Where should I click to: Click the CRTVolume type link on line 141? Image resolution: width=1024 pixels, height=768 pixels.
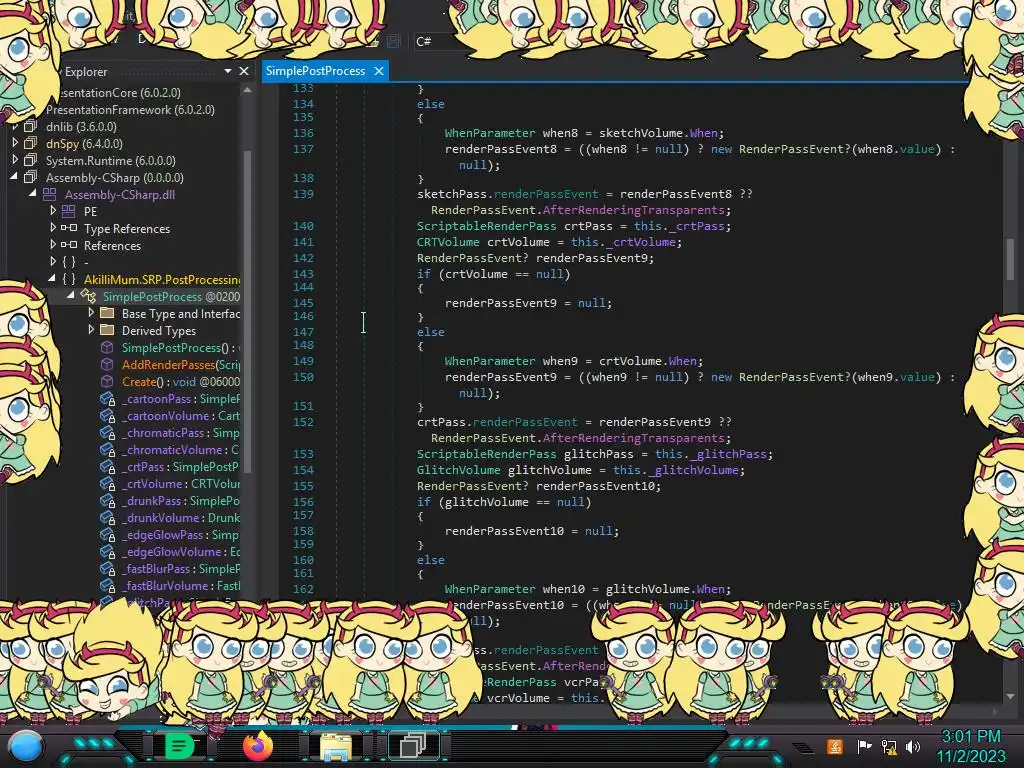pyautogui.click(x=448, y=242)
